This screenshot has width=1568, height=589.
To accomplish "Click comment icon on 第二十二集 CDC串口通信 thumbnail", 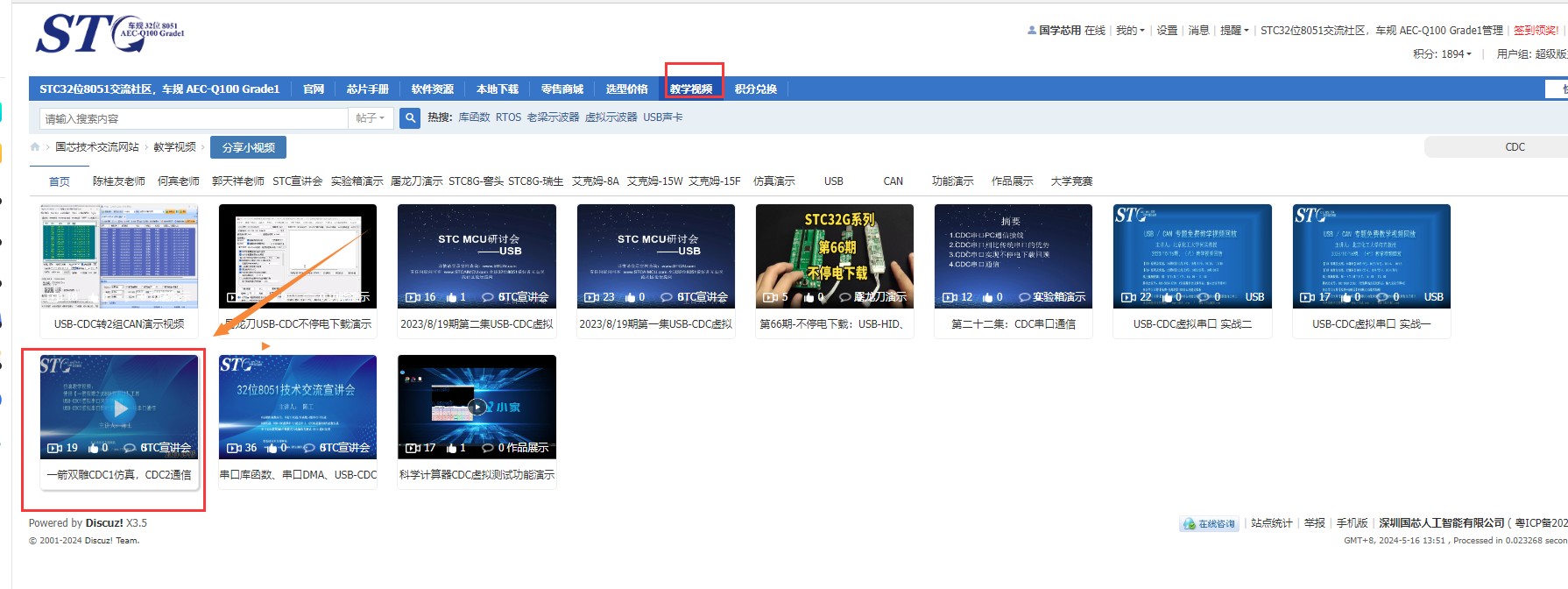I will click(1024, 297).
